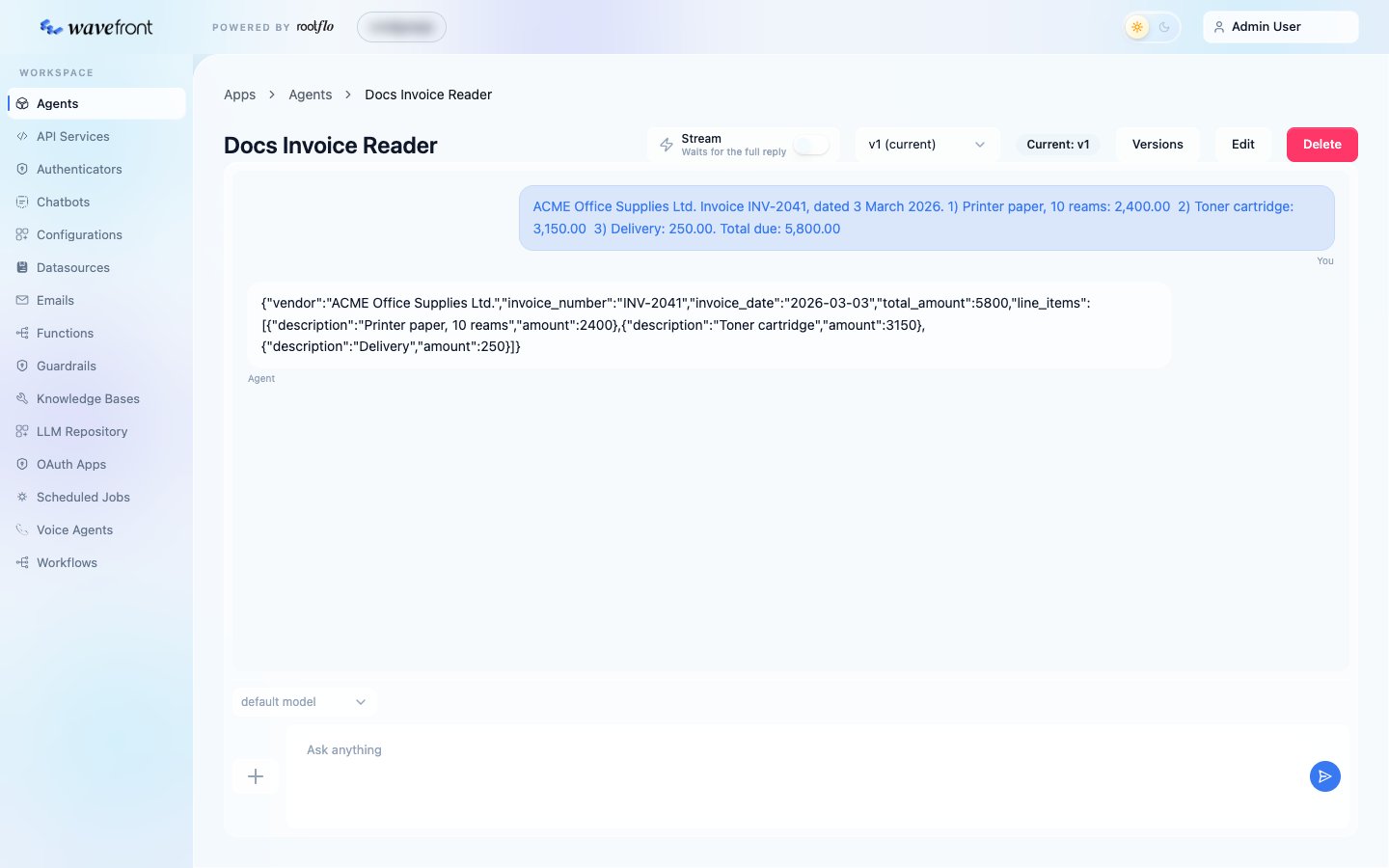Click the Datasources database icon
The height and width of the screenshot is (868, 1389).
(x=22, y=267)
